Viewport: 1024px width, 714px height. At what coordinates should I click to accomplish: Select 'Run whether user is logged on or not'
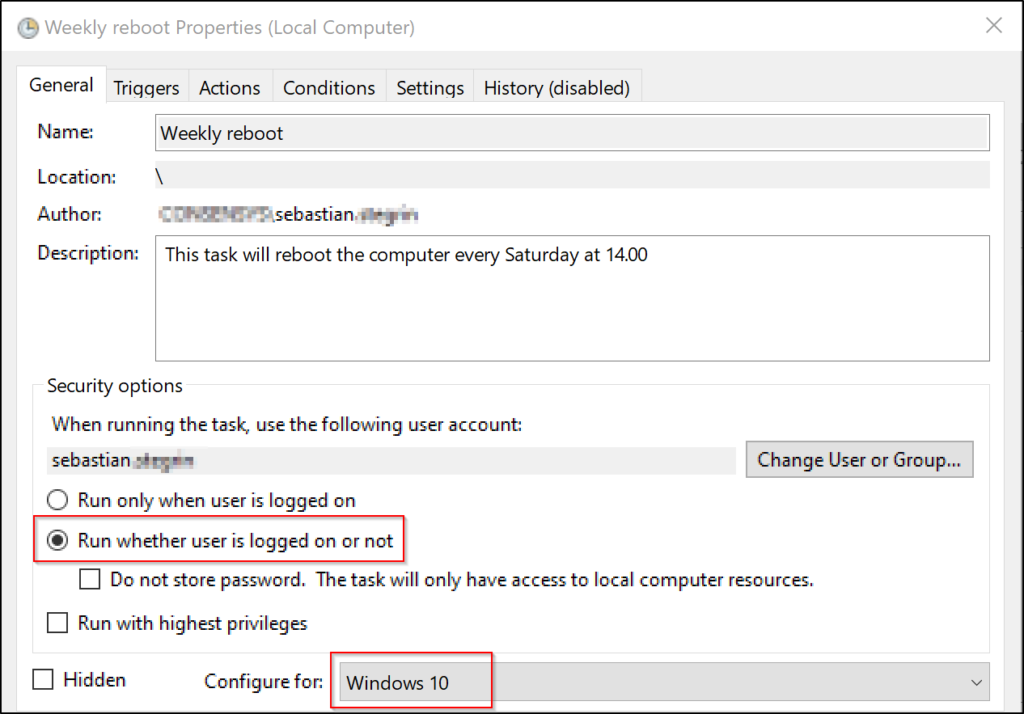(x=58, y=539)
